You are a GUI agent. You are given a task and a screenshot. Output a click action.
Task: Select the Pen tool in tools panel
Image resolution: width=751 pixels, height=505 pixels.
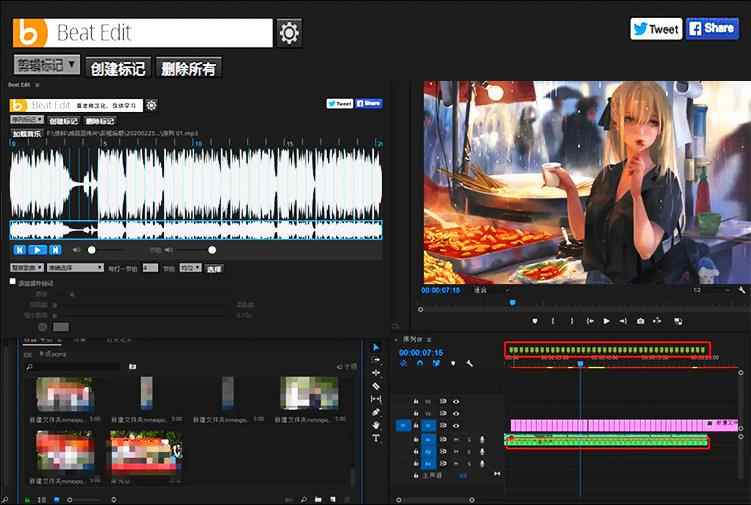[376, 412]
